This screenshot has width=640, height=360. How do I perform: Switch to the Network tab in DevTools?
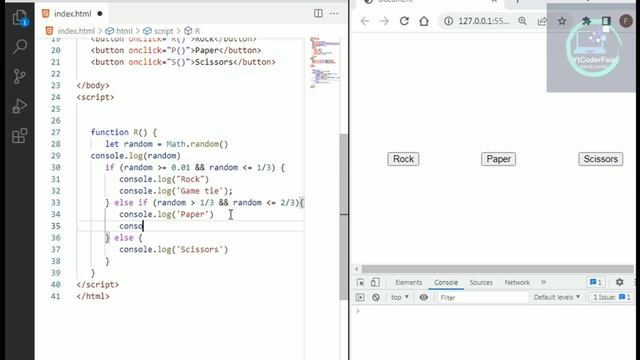click(x=517, y=282)
